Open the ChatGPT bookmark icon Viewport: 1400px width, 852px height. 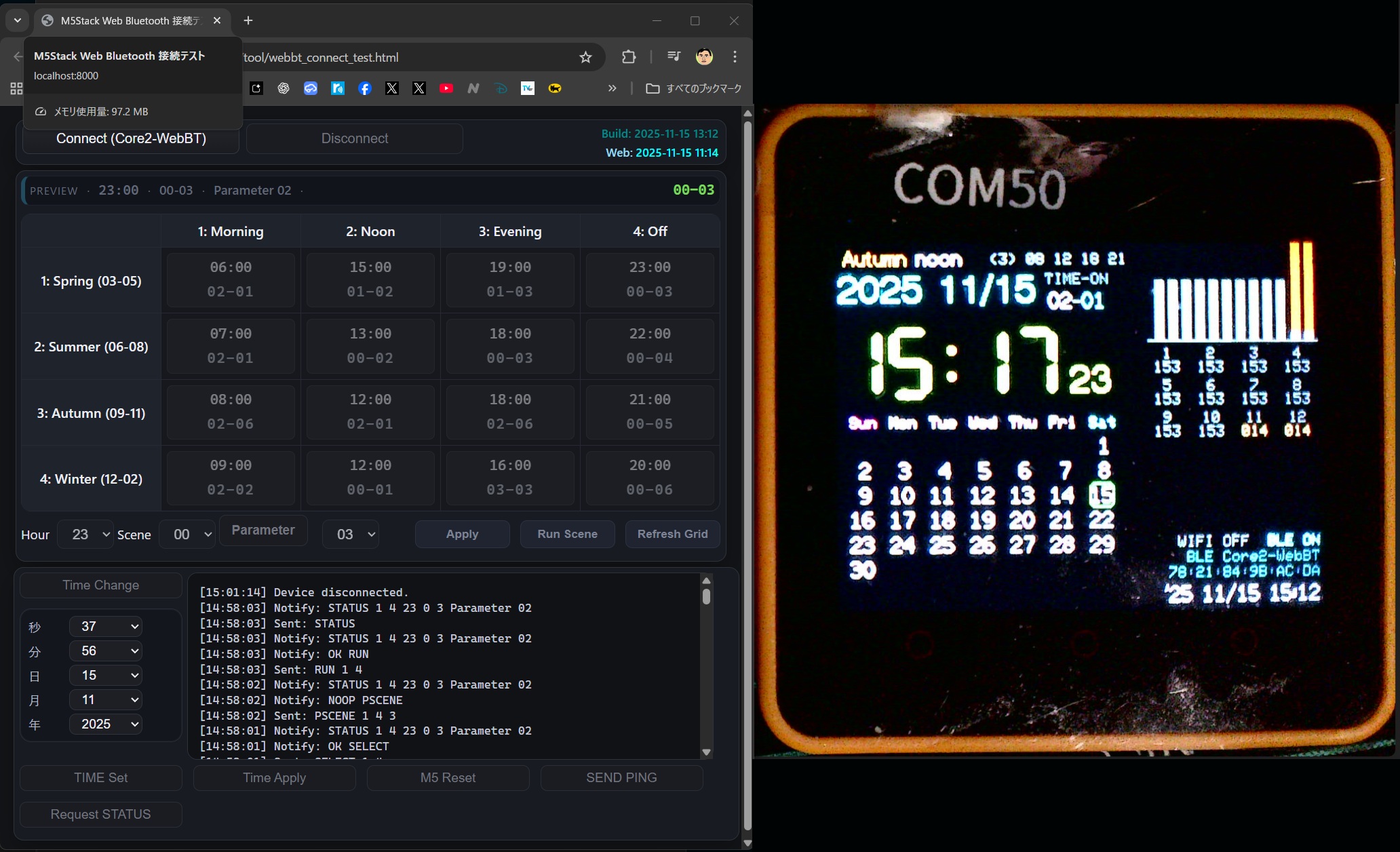point(284,88)
